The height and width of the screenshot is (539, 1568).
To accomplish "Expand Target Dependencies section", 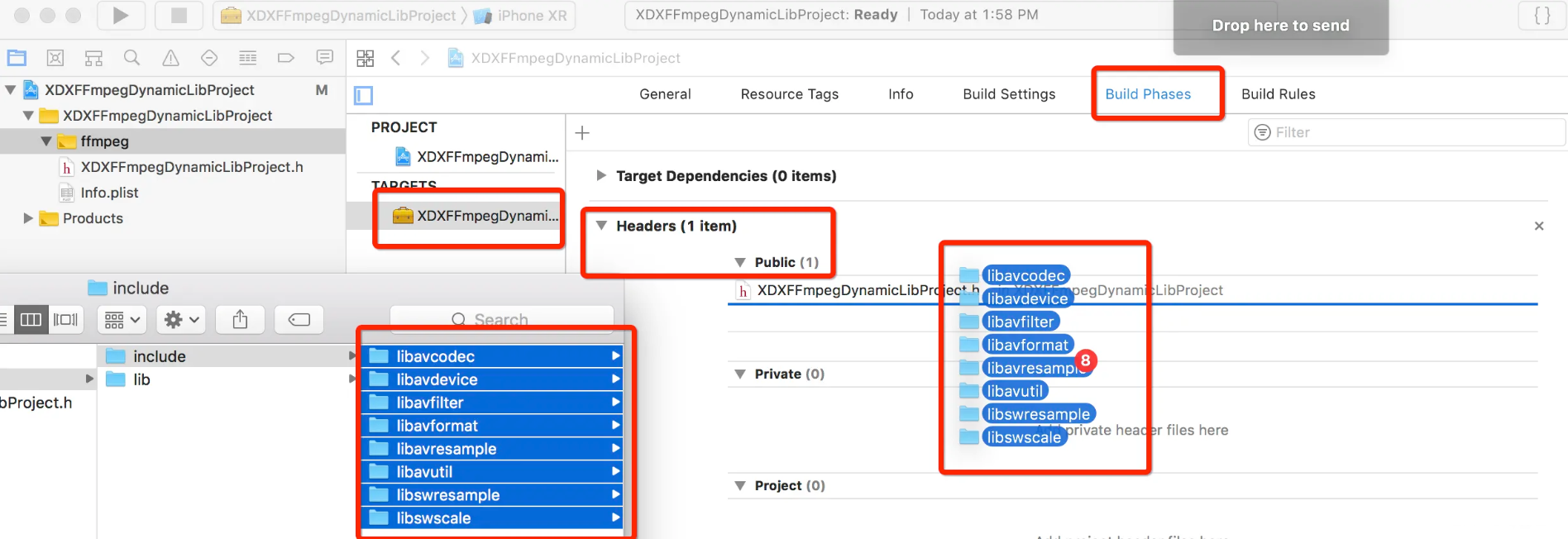I will click(x=601, y=175).
